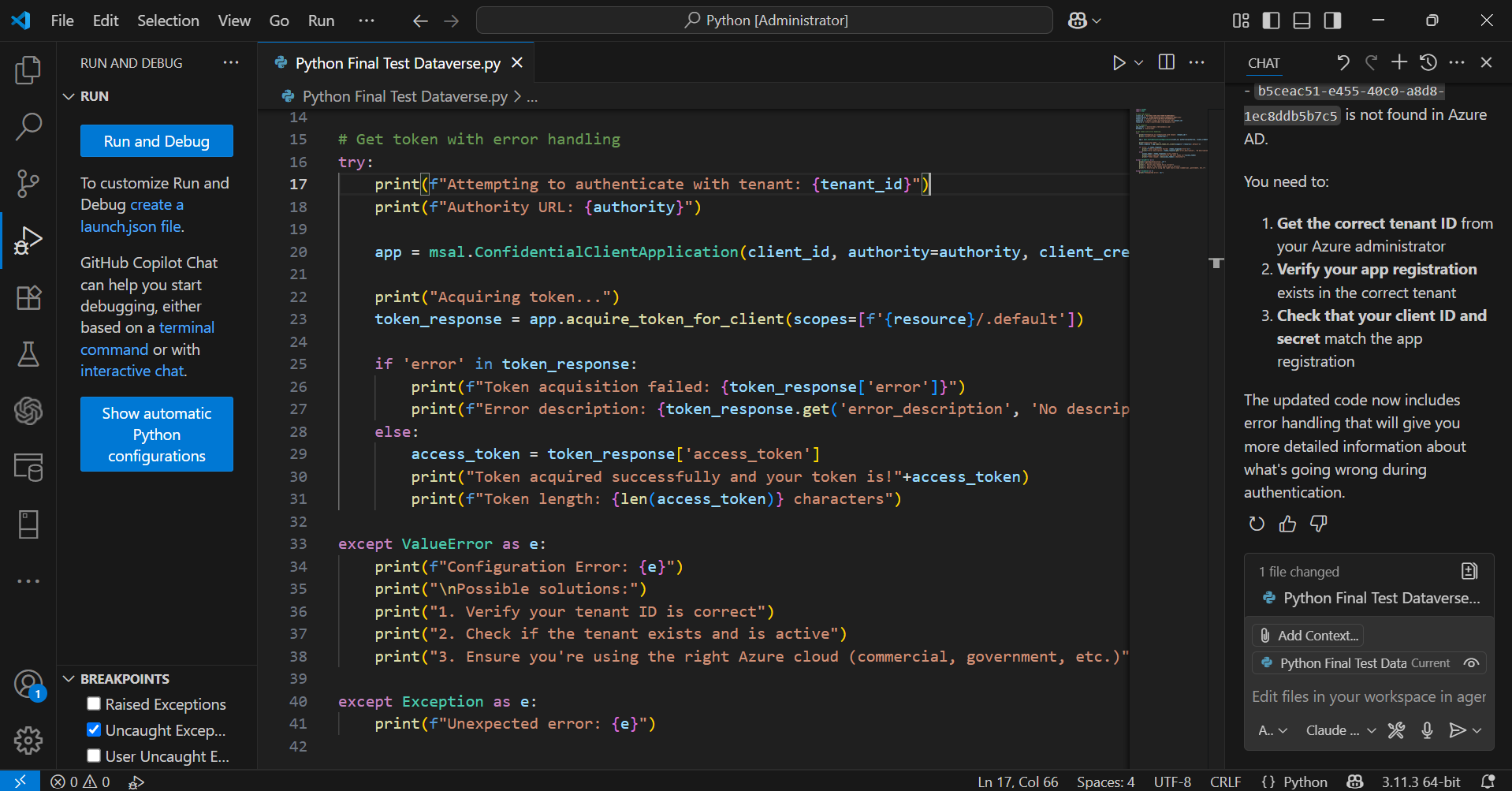The image size is (1512, 791).
Task: Open the Source Control view
Action: coord(28,183)
